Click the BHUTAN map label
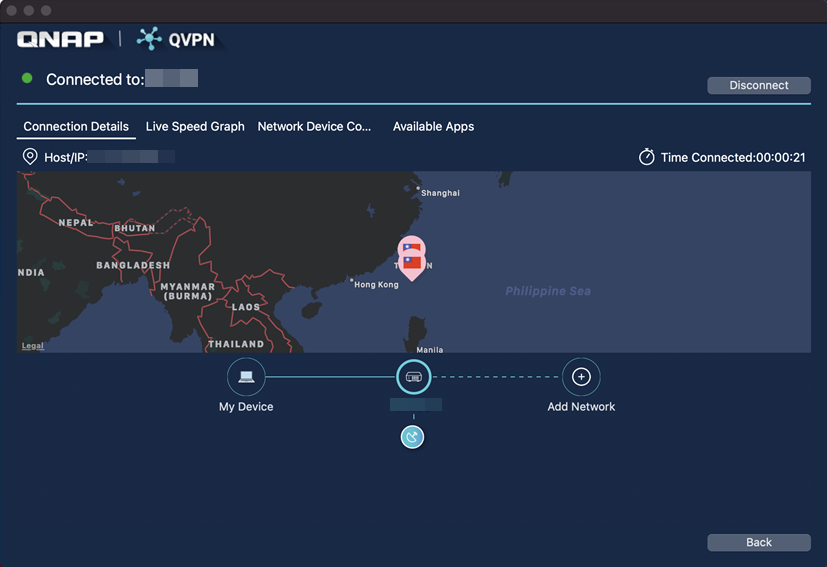This screenshot has width=827, height=567. click(135, 228)
